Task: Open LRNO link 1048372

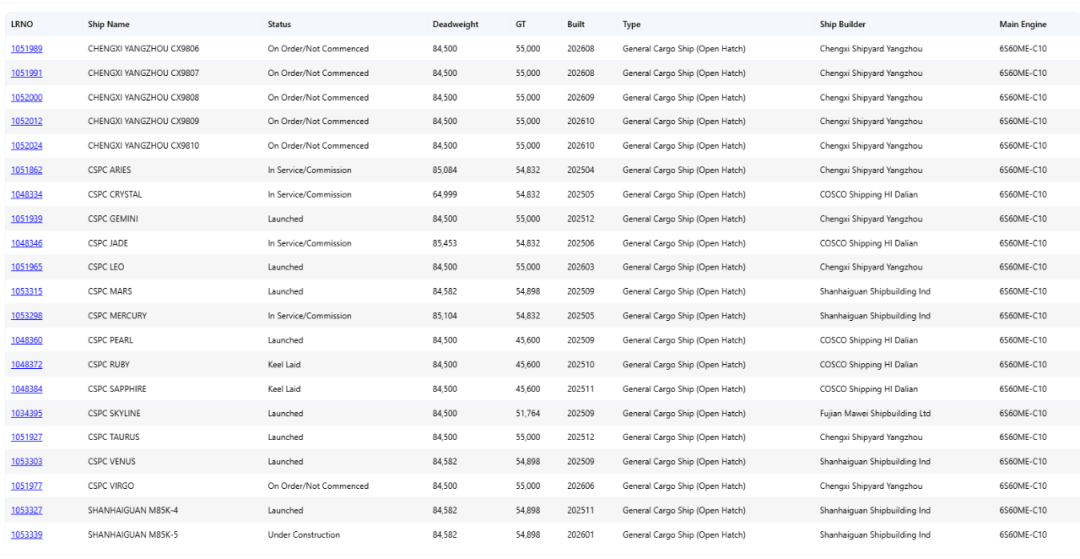Action: click(x=26, y=365)
